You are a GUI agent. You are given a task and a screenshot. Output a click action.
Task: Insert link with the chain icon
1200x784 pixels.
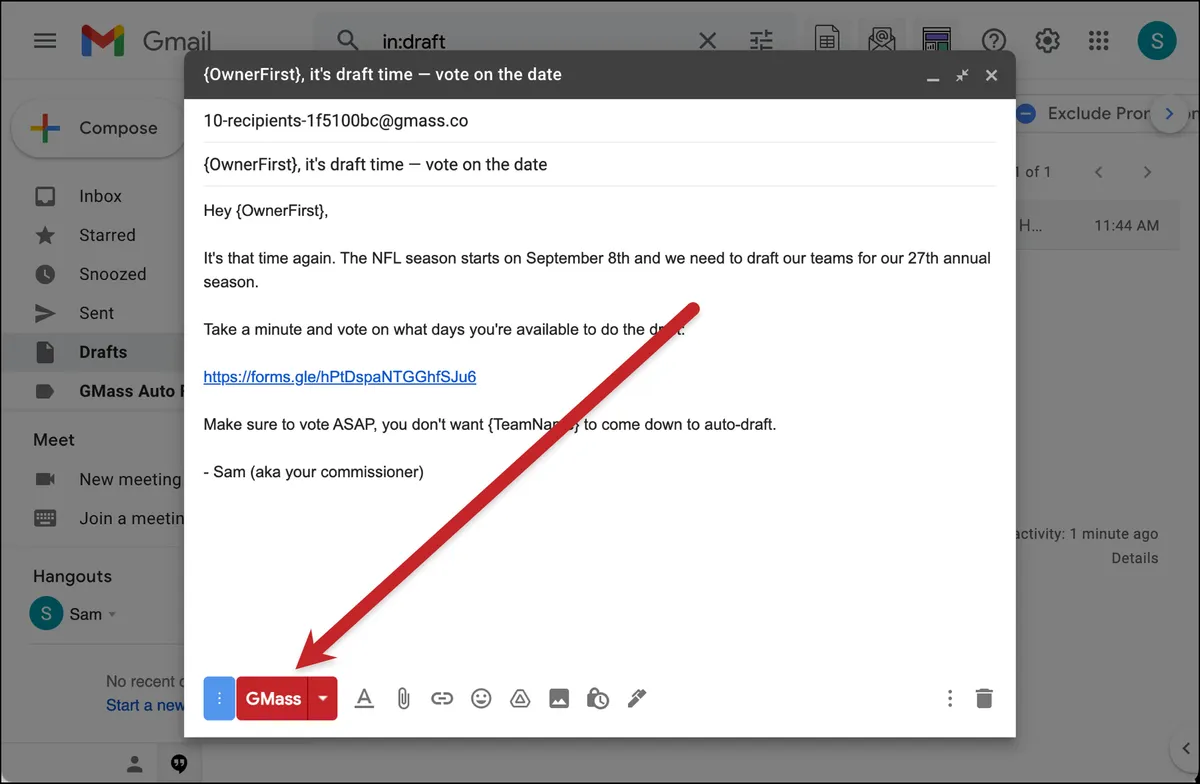(442, 699)
